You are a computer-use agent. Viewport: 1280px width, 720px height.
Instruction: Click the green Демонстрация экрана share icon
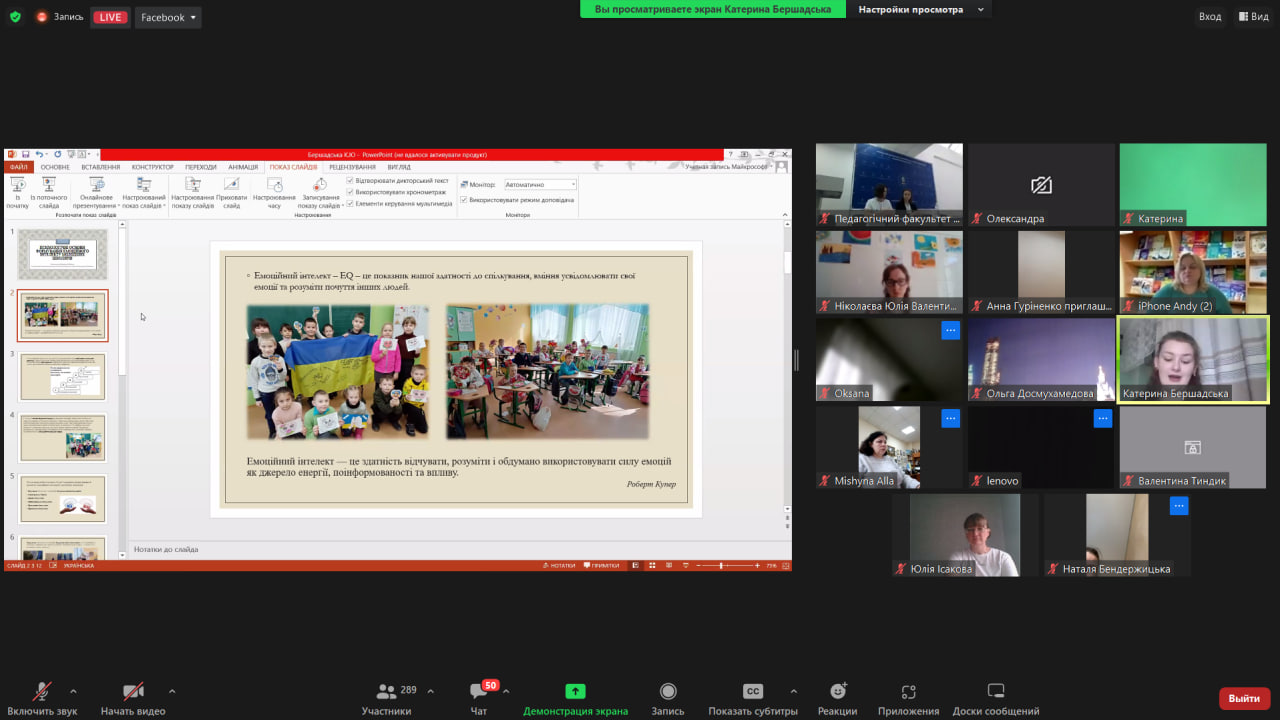point(575,691)
